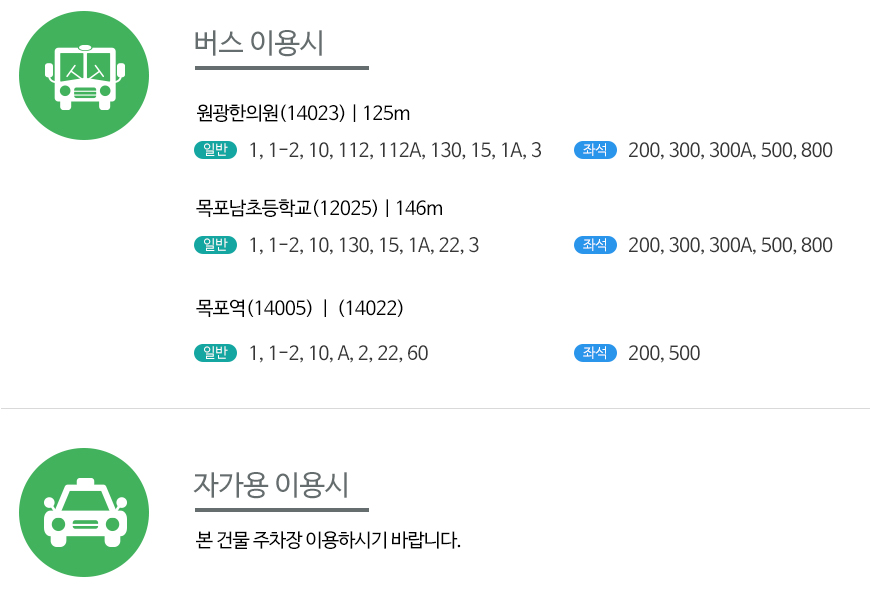Image resolution: width=870 pixels, height=610 pixels.
Task: Click the 목포역 seat bus list 200, 500
Action: pos(664,354)
